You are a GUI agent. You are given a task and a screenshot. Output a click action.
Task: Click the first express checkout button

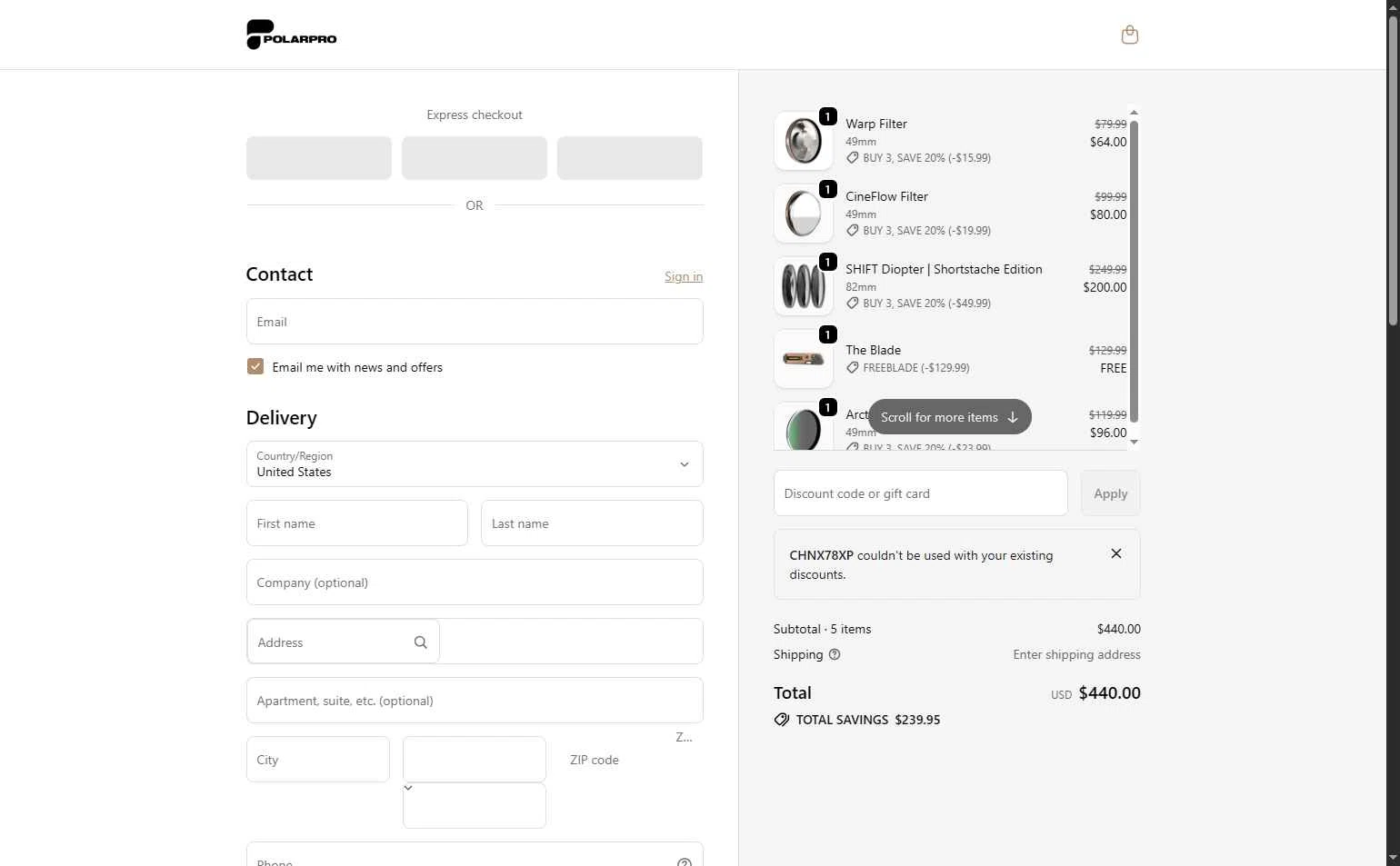(319, 158)
